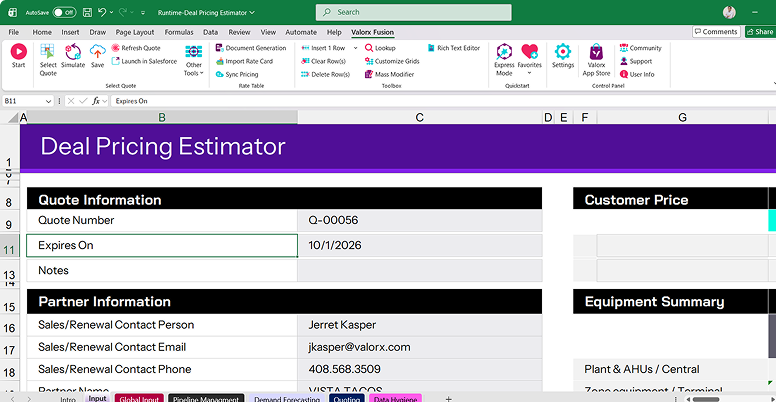Open Data Hygiene sheet tab
This screenshot has height=402, width=776.
[395, 399]
